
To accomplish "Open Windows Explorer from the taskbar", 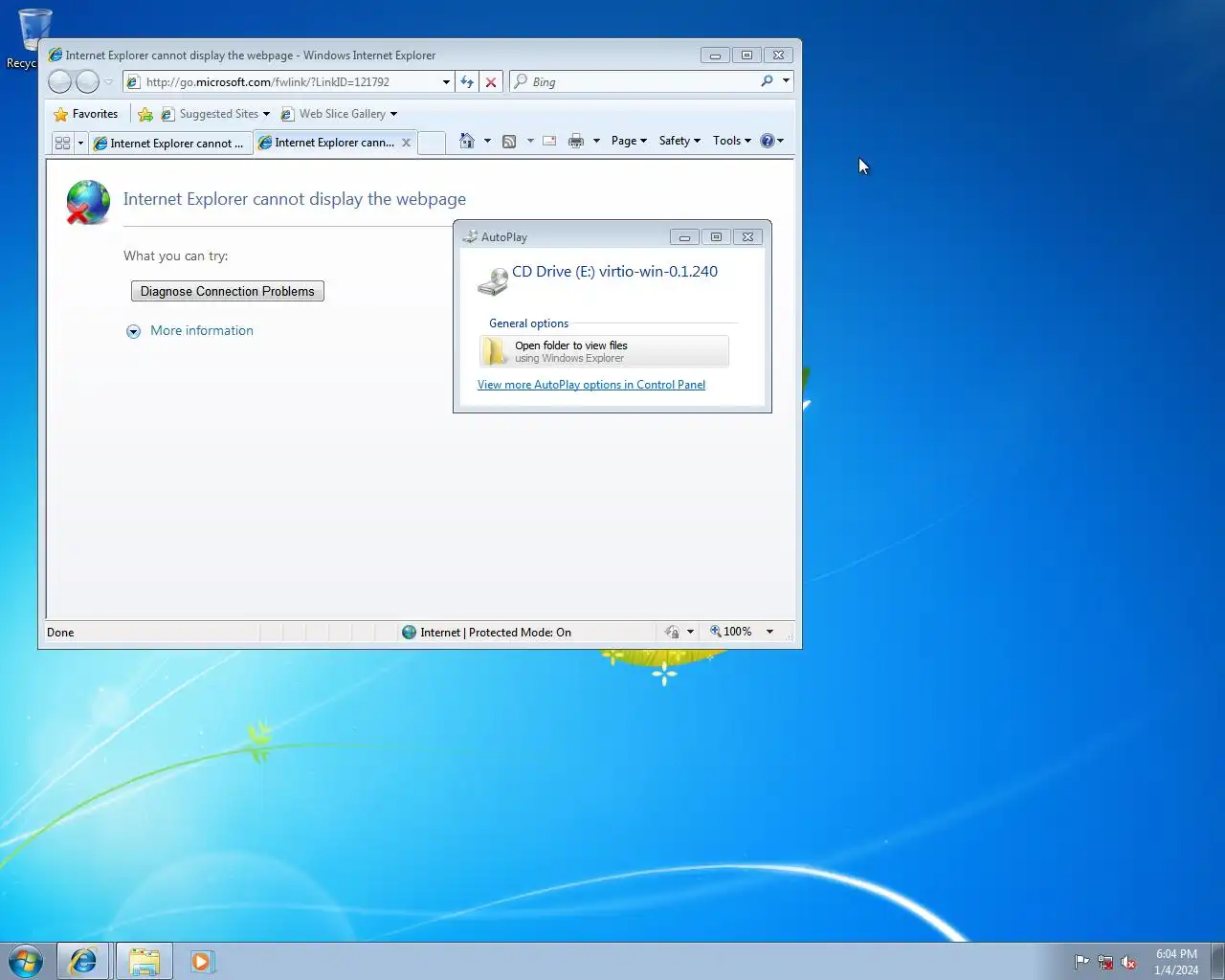I will [x=145, y=961].
